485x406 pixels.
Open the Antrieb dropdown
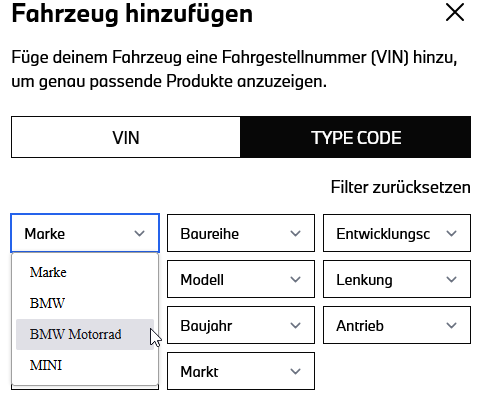point(397,325)
